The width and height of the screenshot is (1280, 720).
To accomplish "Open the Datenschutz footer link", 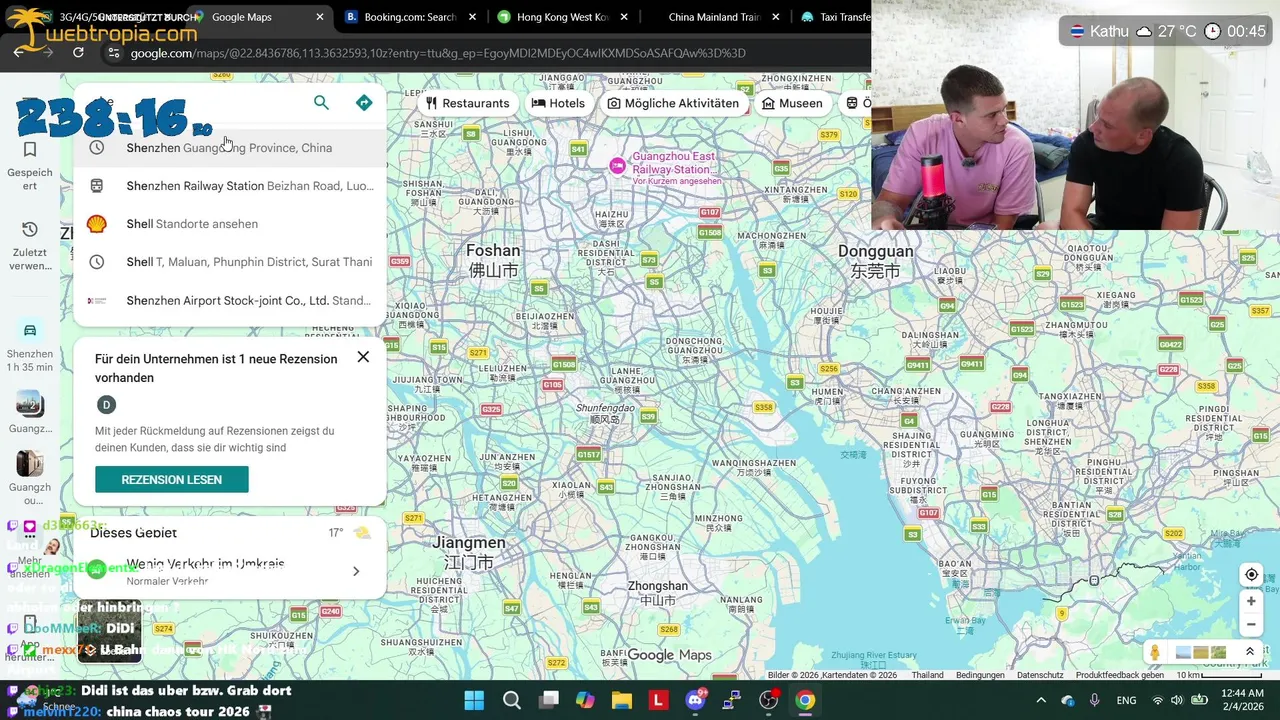I will 1040,675.
